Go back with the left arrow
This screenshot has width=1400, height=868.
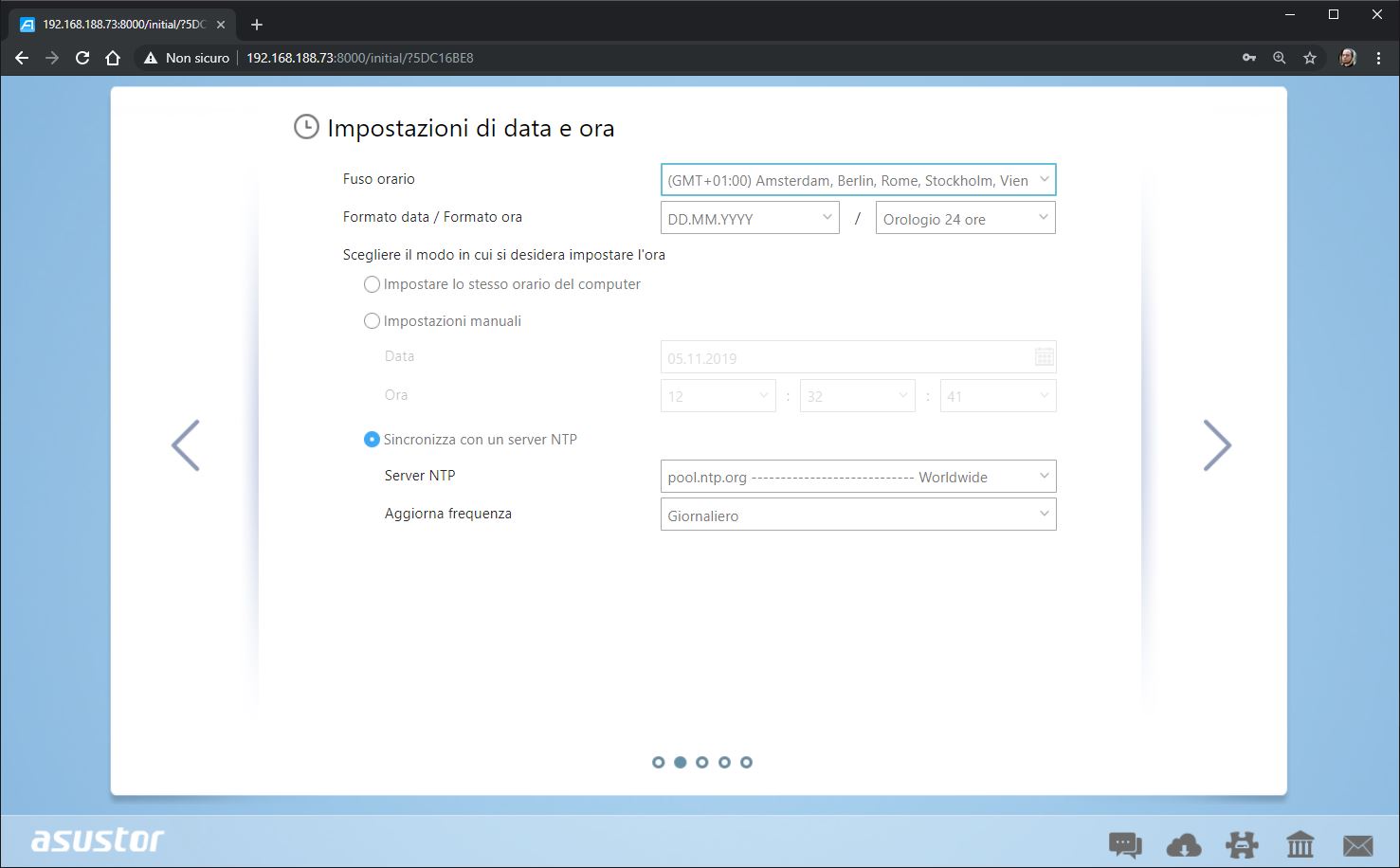(186, 445)
